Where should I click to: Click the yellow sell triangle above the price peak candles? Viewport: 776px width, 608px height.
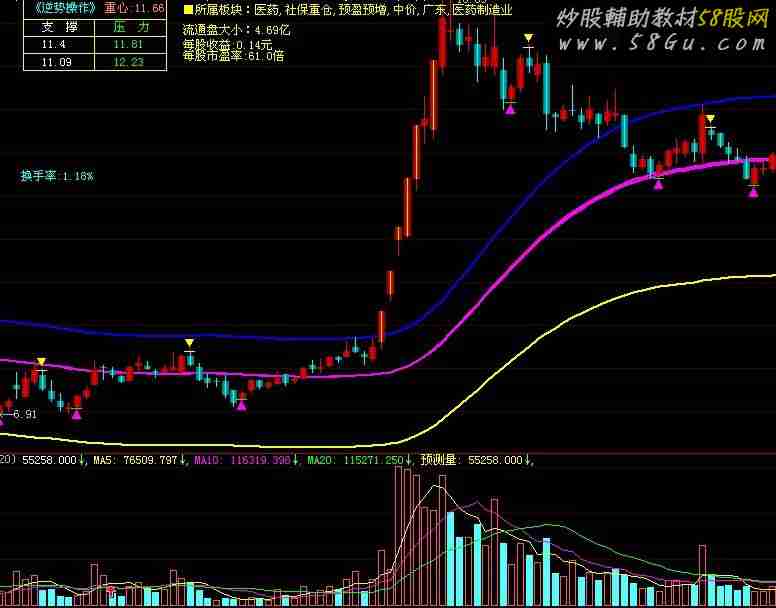click(x=529, y=38)
